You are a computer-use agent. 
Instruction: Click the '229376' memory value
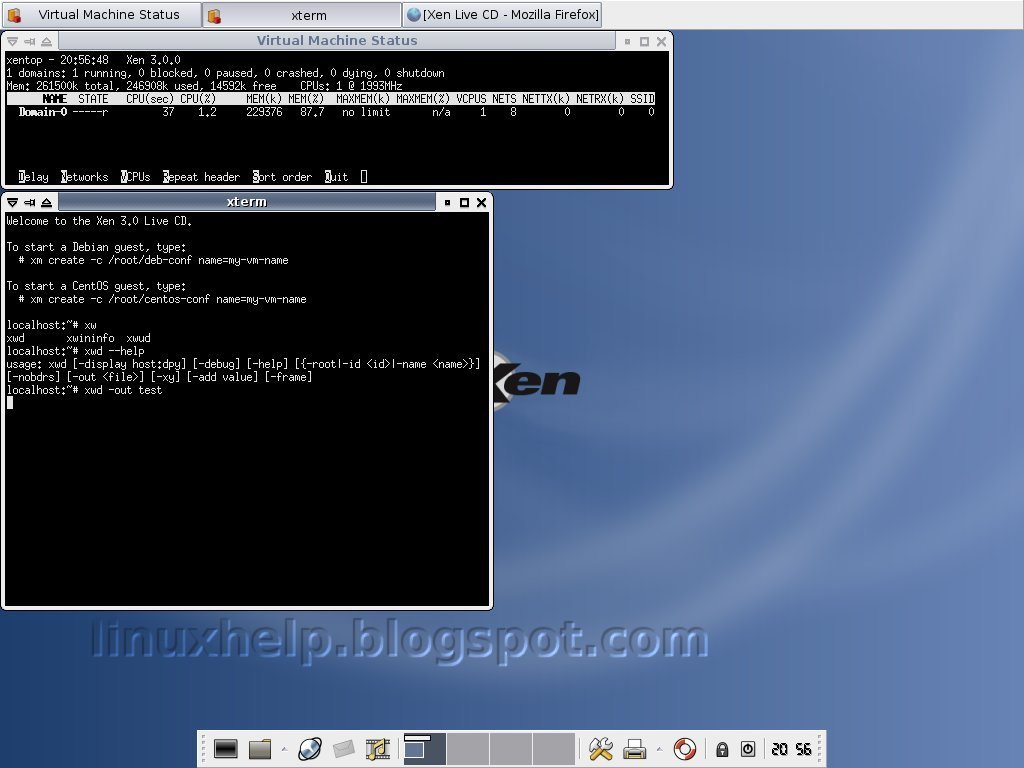pos(264,112)
